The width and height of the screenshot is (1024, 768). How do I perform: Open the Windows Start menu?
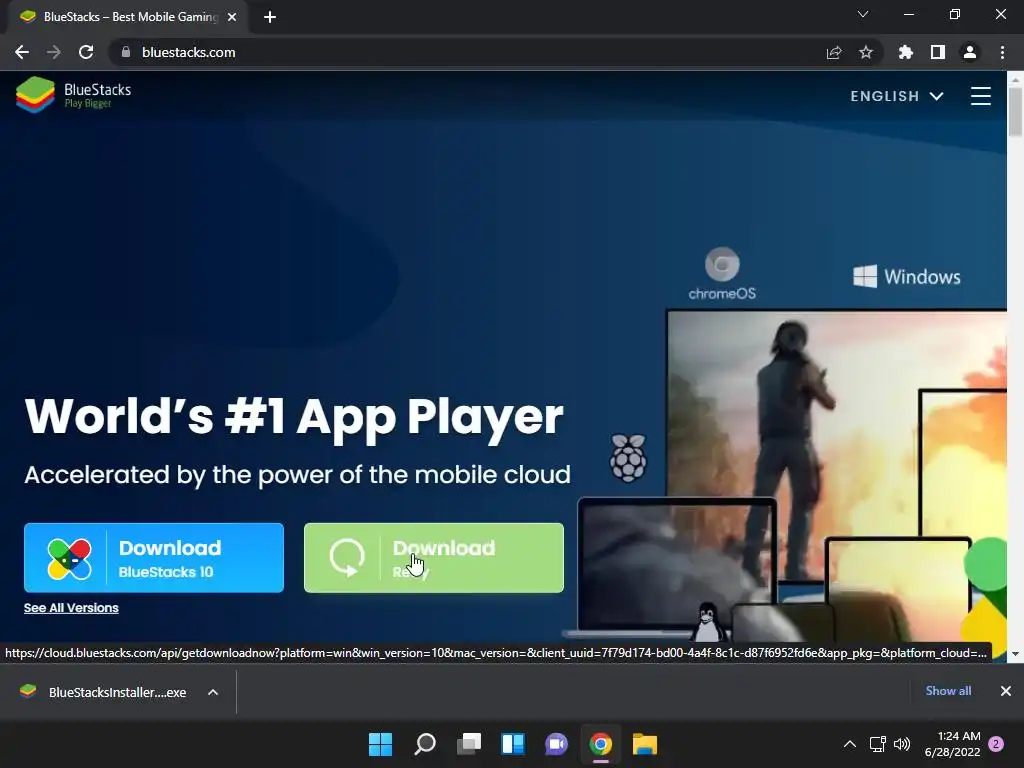pyautogui.click(x=380, y=744)
